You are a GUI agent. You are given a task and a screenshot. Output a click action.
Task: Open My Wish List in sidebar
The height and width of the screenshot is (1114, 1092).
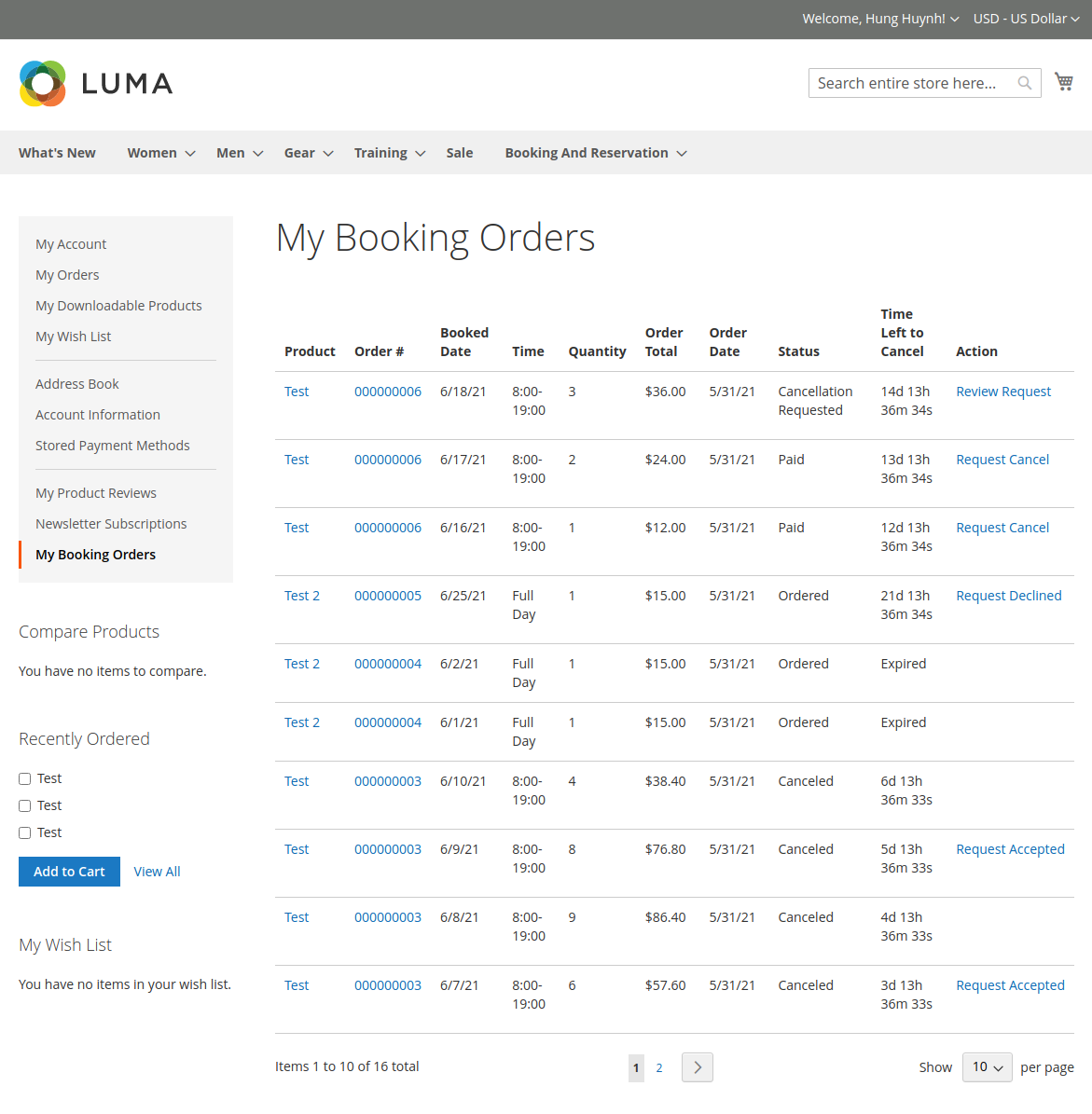[73, 337]
